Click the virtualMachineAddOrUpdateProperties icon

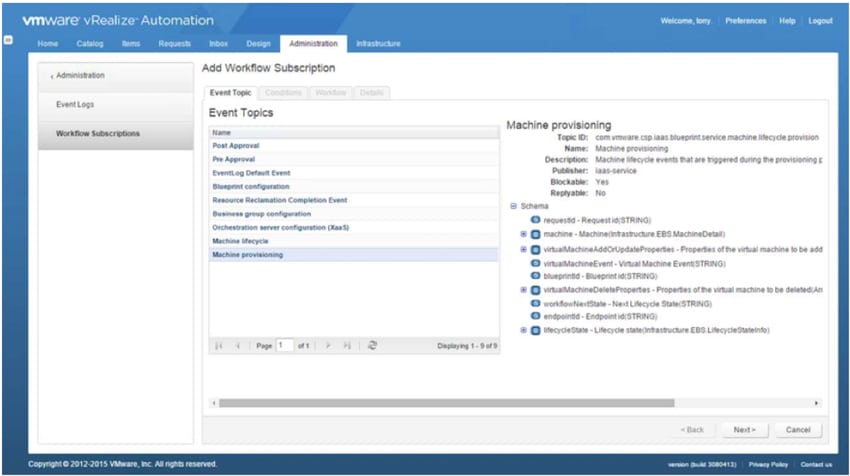pos(535,249)
